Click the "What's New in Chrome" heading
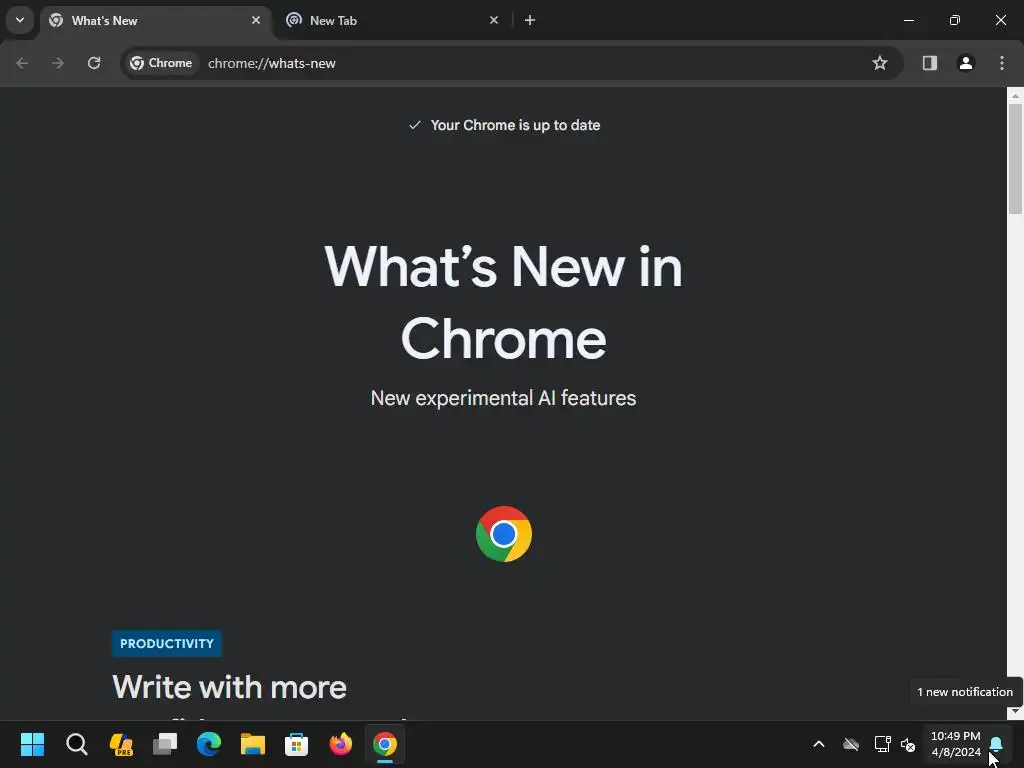 (x=504, y=302)
